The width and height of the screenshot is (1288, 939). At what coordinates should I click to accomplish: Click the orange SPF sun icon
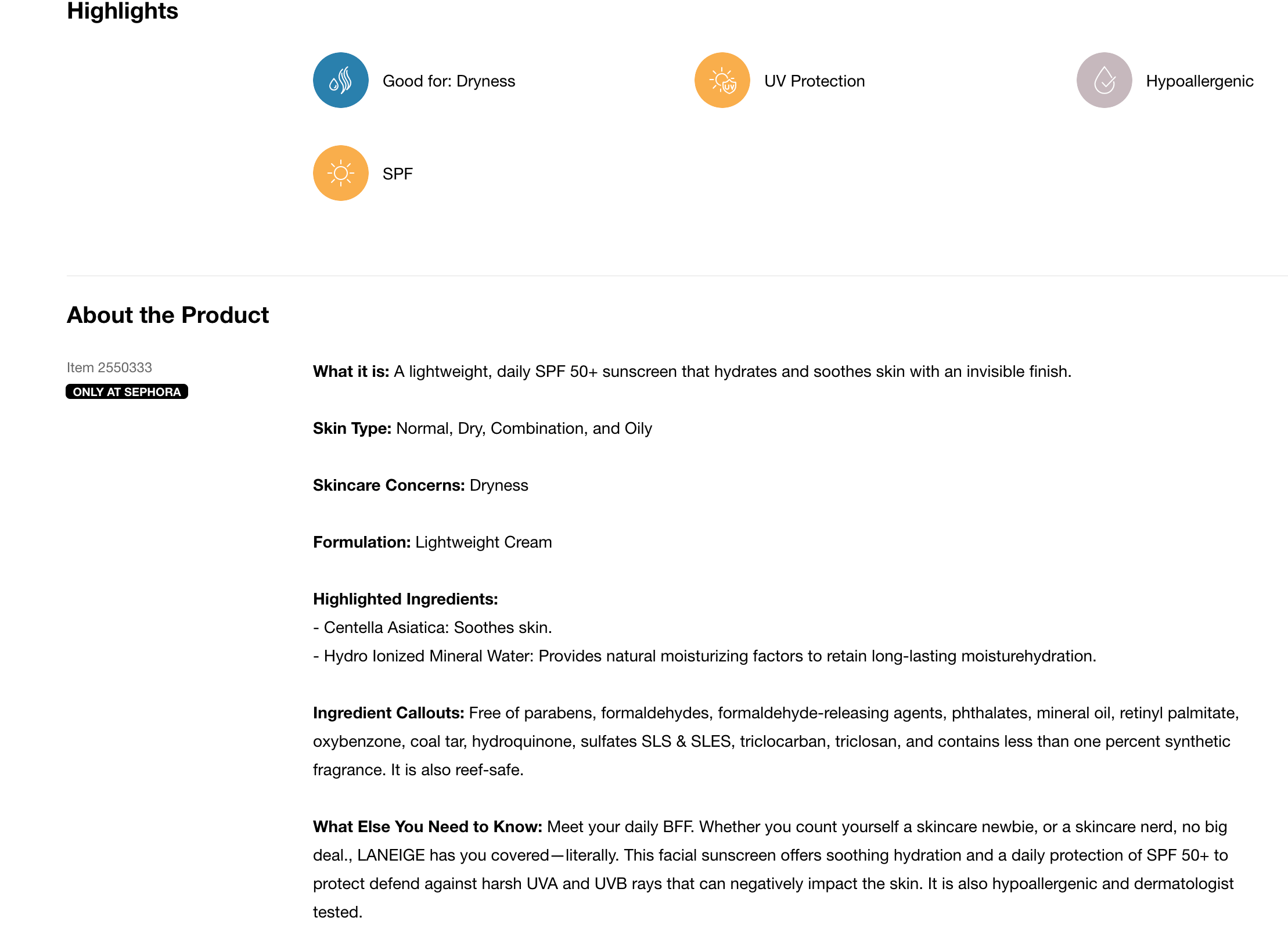tap(340, 173)
